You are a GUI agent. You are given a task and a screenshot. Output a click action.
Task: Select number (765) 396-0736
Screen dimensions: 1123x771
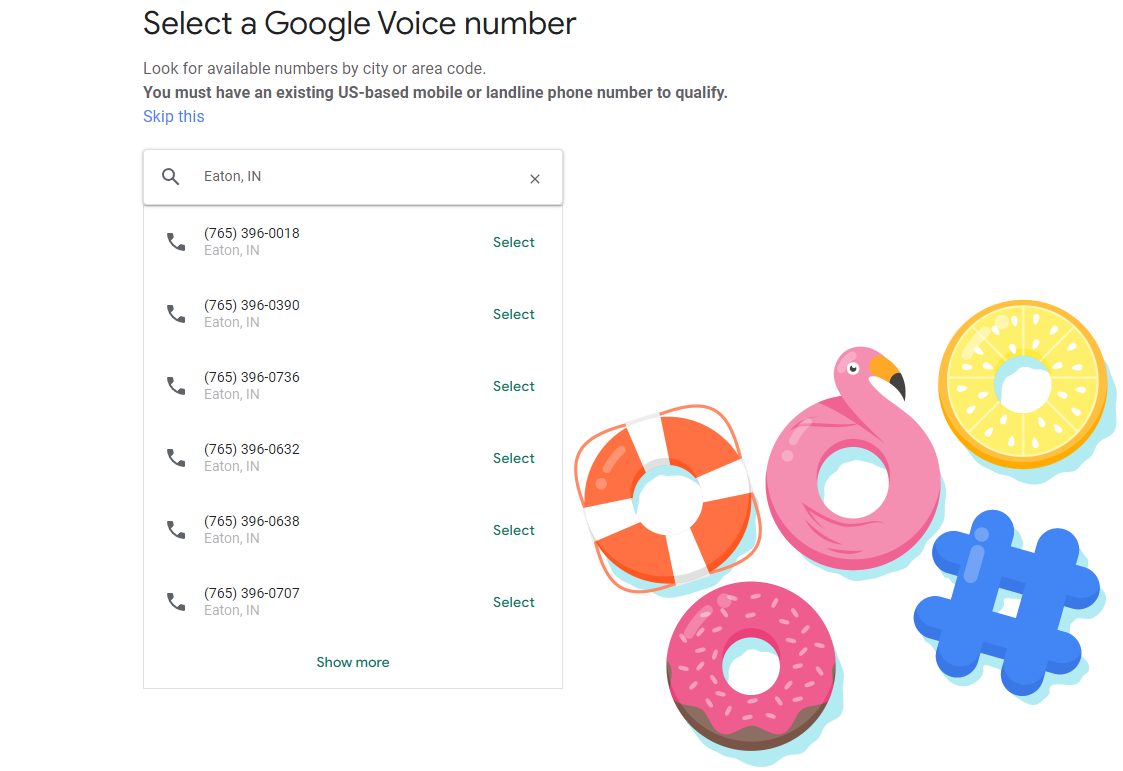point(513,385)
